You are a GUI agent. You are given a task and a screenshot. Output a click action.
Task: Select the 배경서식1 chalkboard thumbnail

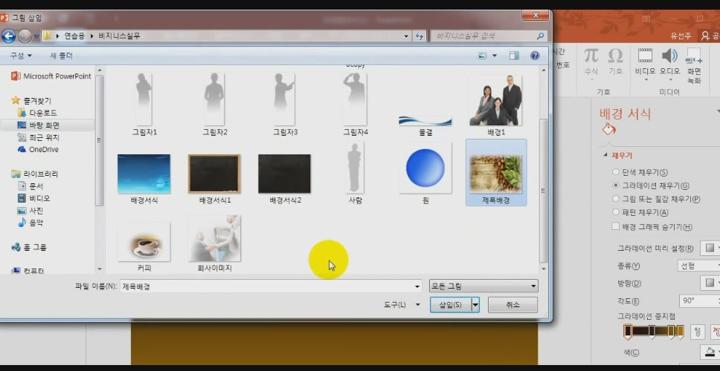[214, 179]
